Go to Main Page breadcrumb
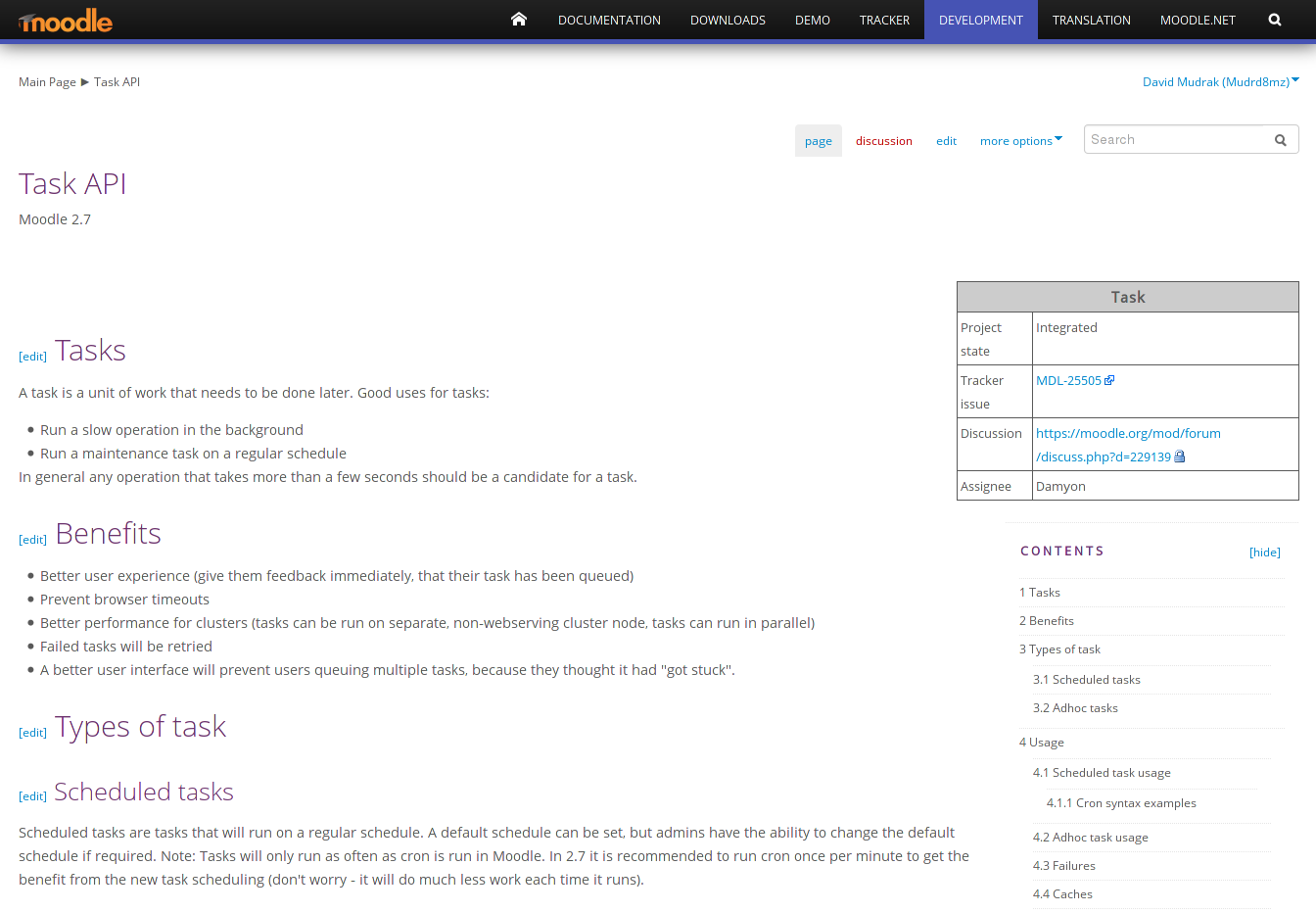 click(47, 82)
